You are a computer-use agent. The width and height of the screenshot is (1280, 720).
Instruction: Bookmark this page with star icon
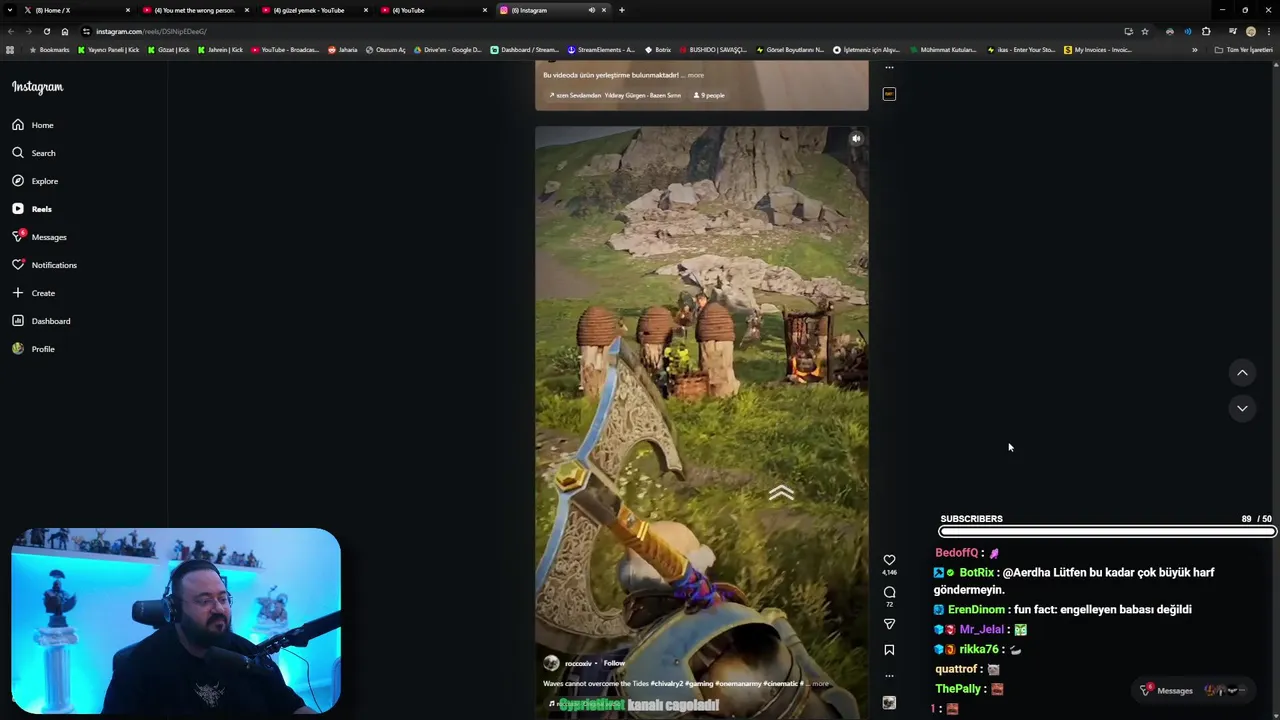1145,31
